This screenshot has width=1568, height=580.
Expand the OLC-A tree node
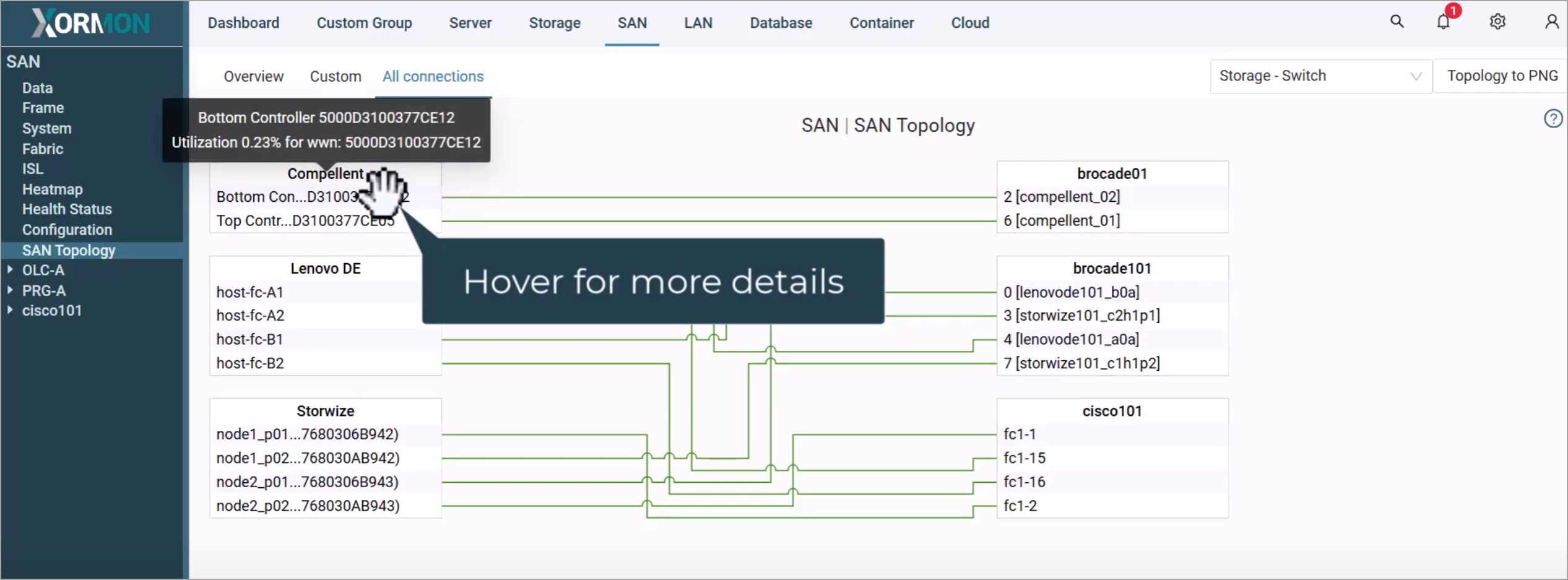(10, 270)
